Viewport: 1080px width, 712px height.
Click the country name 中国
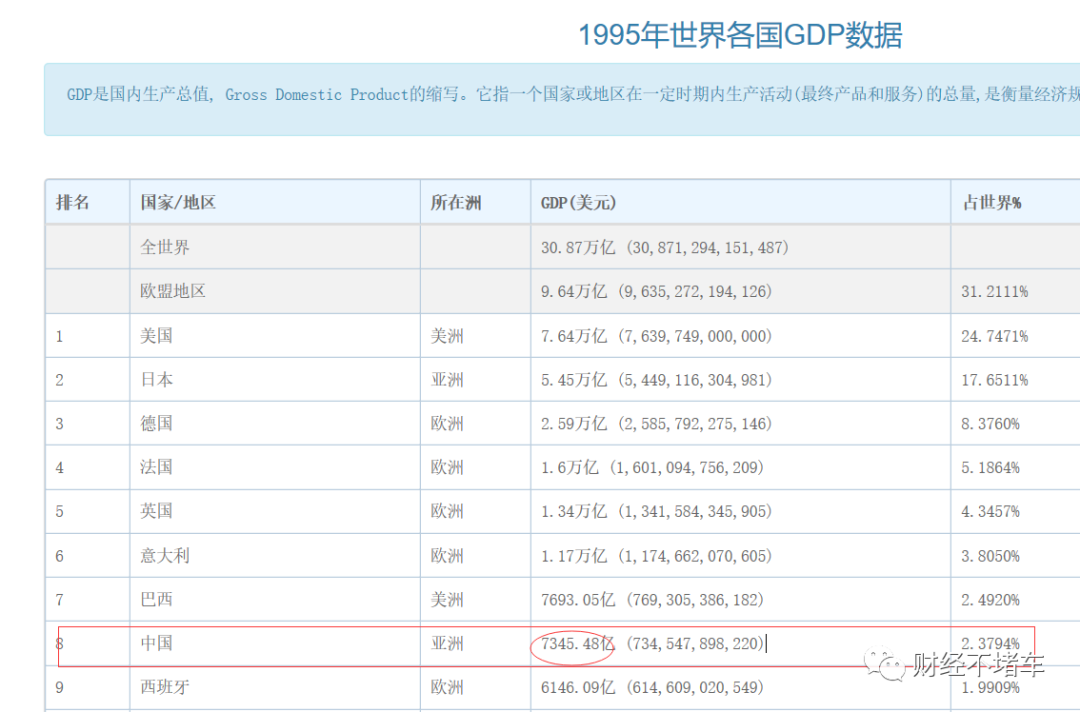pyautogui.click(x=156, y=643)
